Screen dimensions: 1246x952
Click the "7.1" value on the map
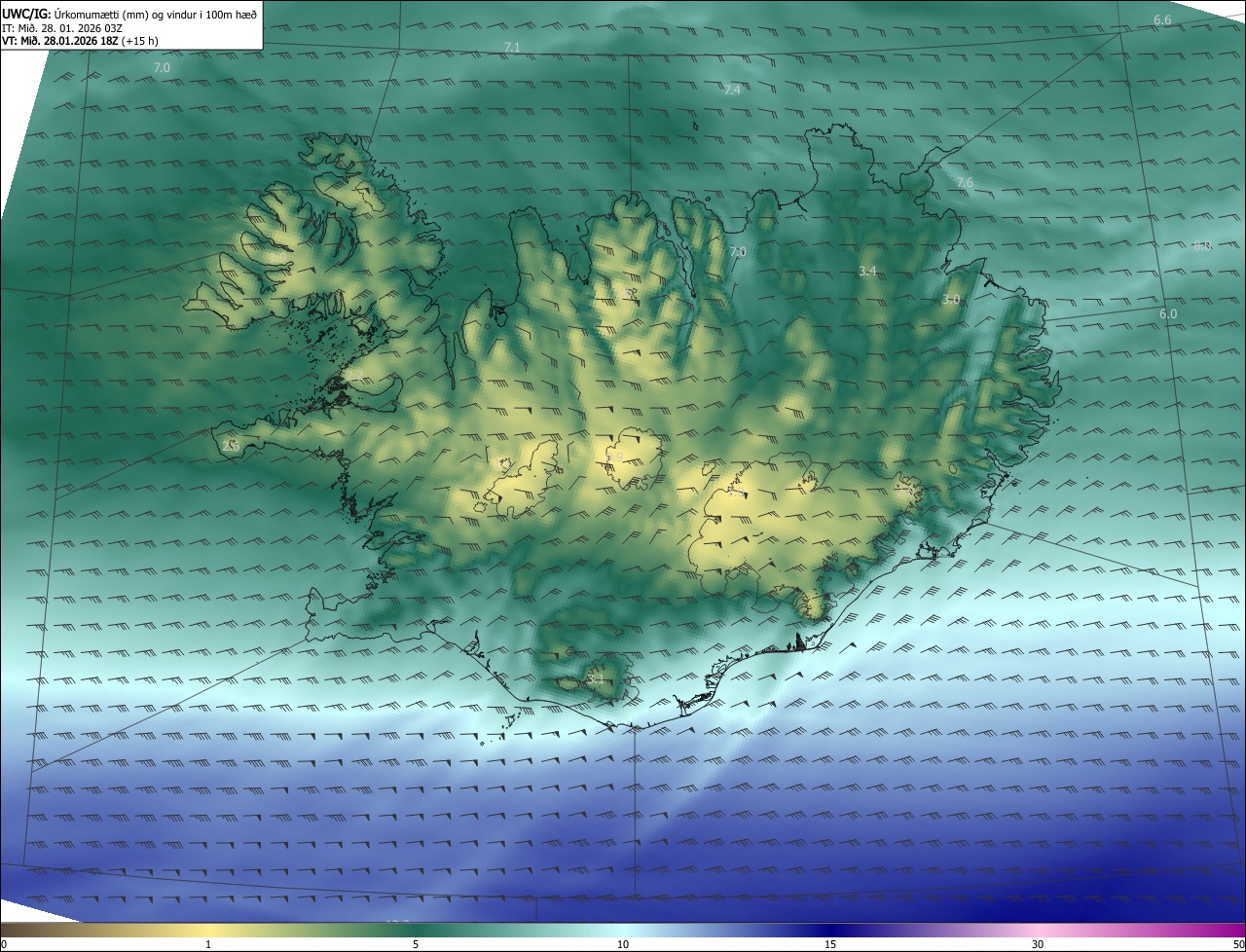512,47
